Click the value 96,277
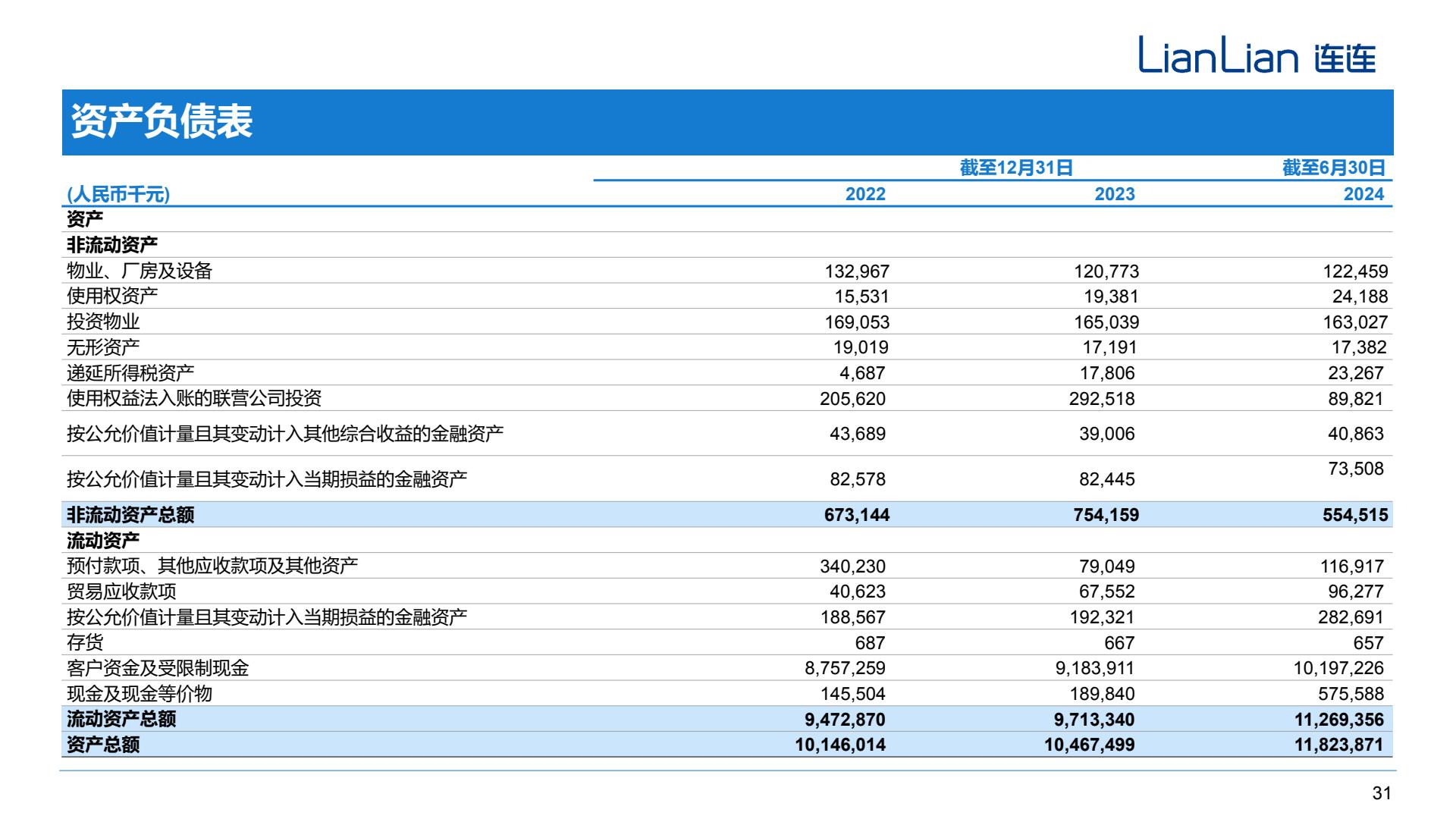 coord(1356,591)
